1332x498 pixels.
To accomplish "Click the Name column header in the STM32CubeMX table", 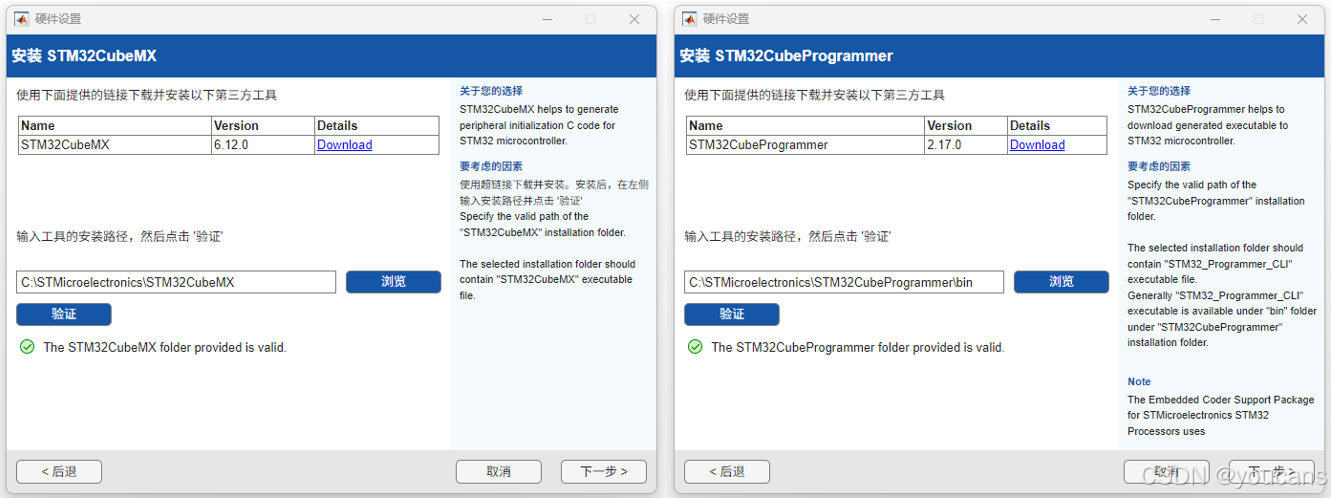I will pyautogui.click(x=115, y=126).
